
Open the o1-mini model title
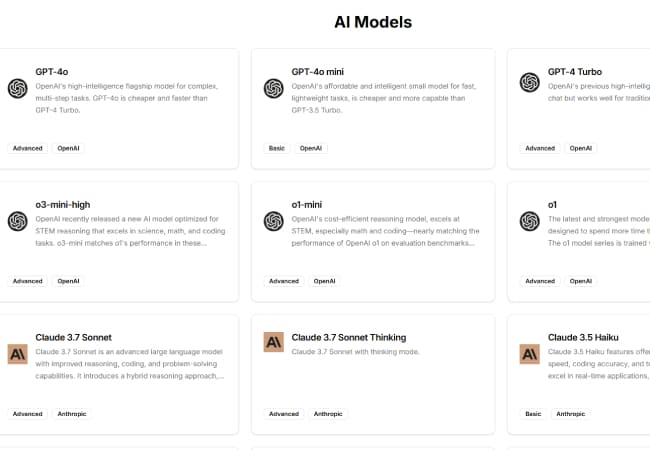tap(309, 204)
